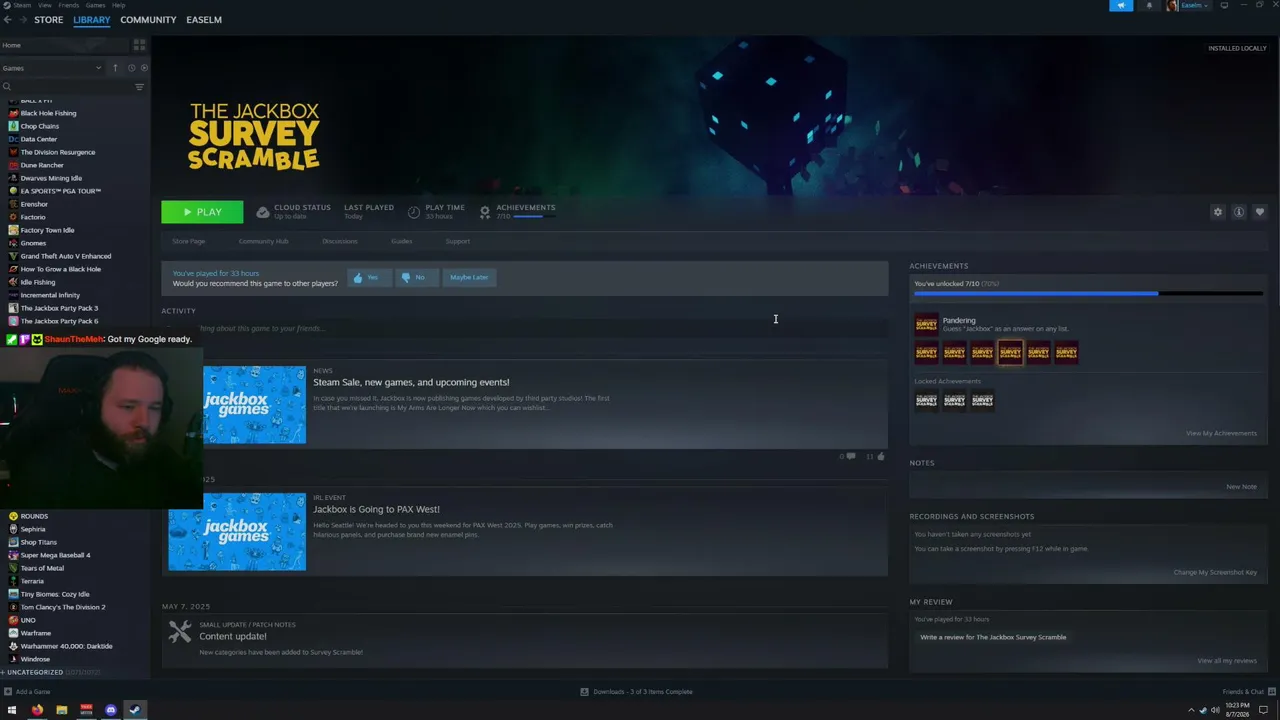Click the cloud status icon
Screen dimensions: 1280x720
[262, 212]
